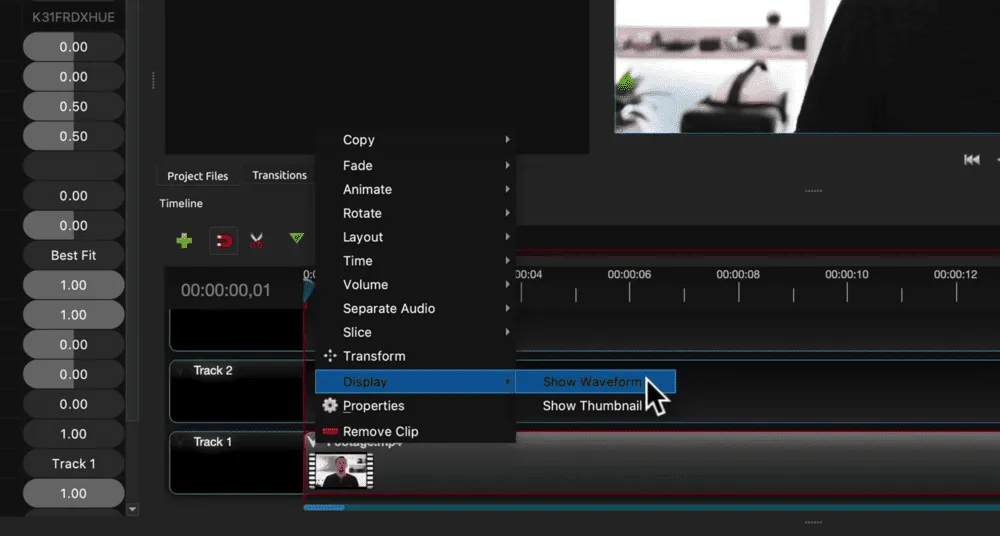The width and height of the screenshot is (1000, 536).
Task: Click the green Add Track plus icon
Action: (x=184, y=240)
